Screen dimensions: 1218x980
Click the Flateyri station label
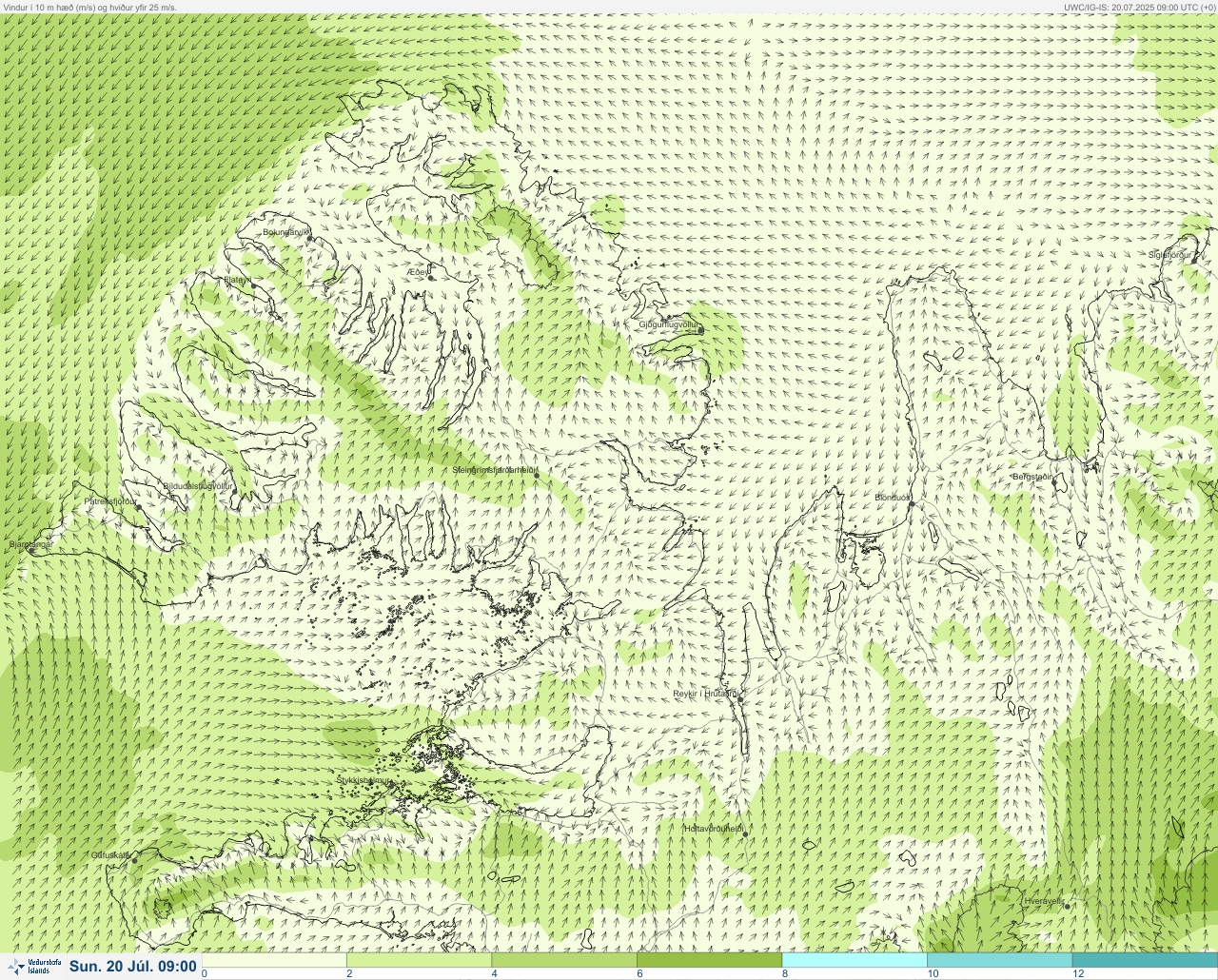237,280
